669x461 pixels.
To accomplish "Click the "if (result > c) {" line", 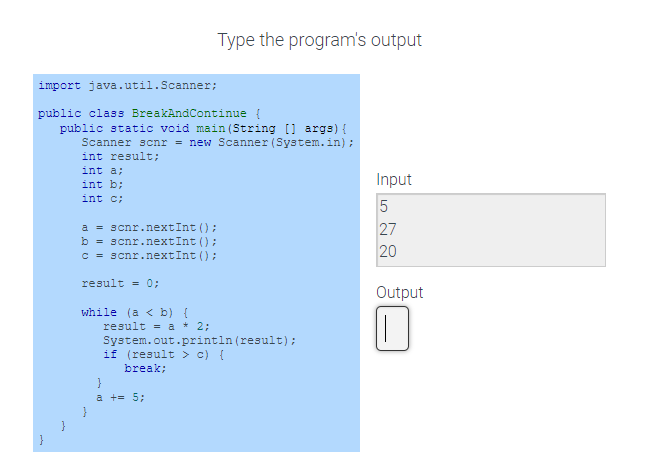I will tap(163, 354).
